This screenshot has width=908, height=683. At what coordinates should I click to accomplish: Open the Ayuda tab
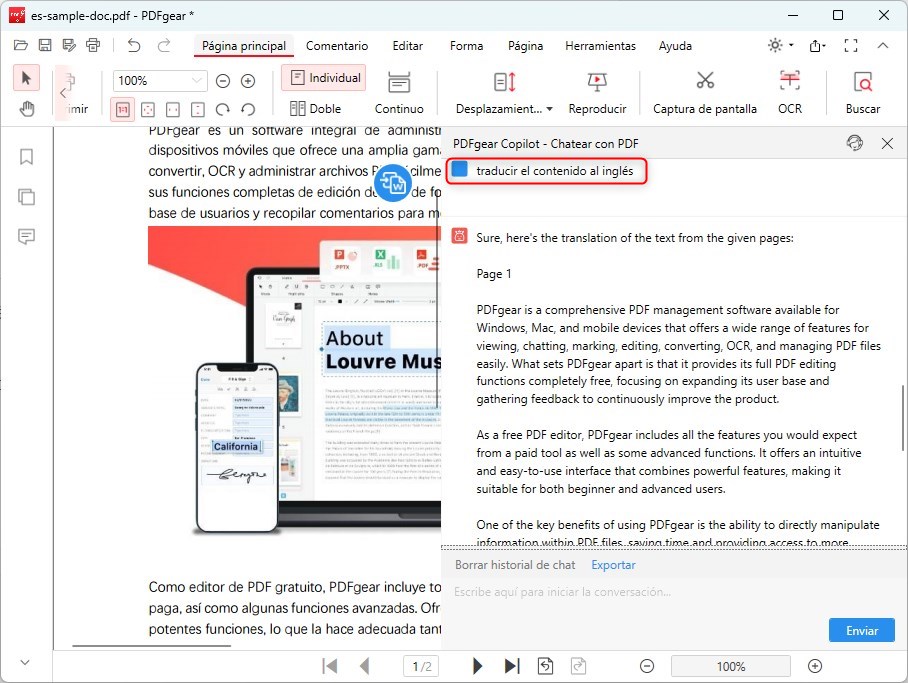coord(675,46)
